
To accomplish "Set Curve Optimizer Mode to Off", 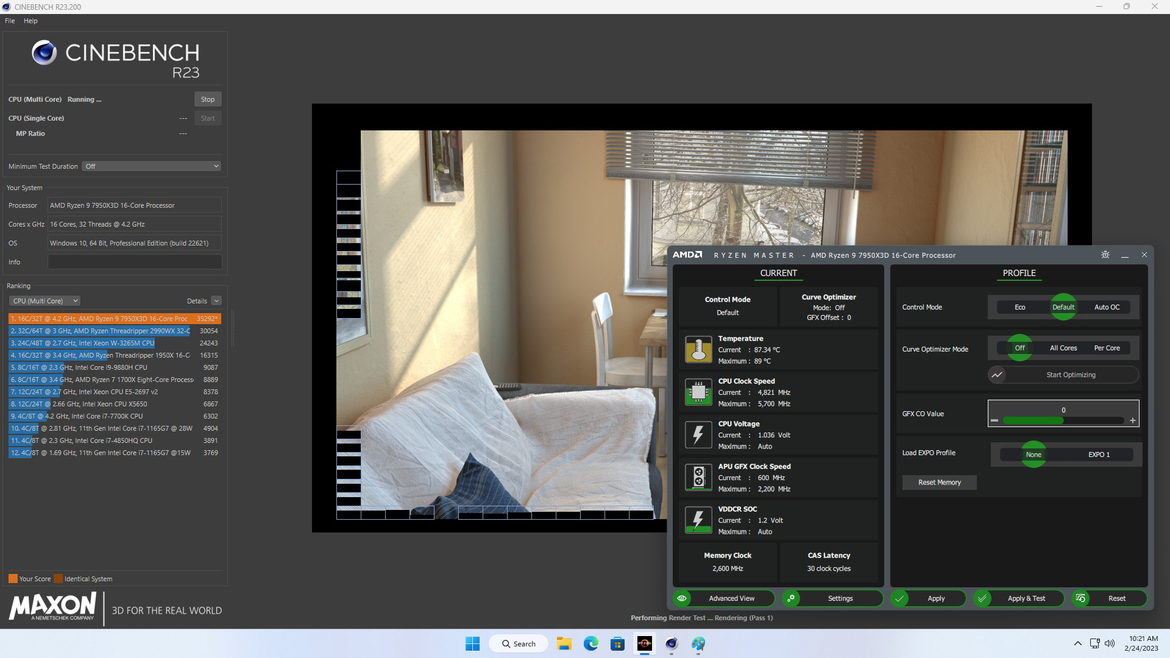I will pos(1019,348).
